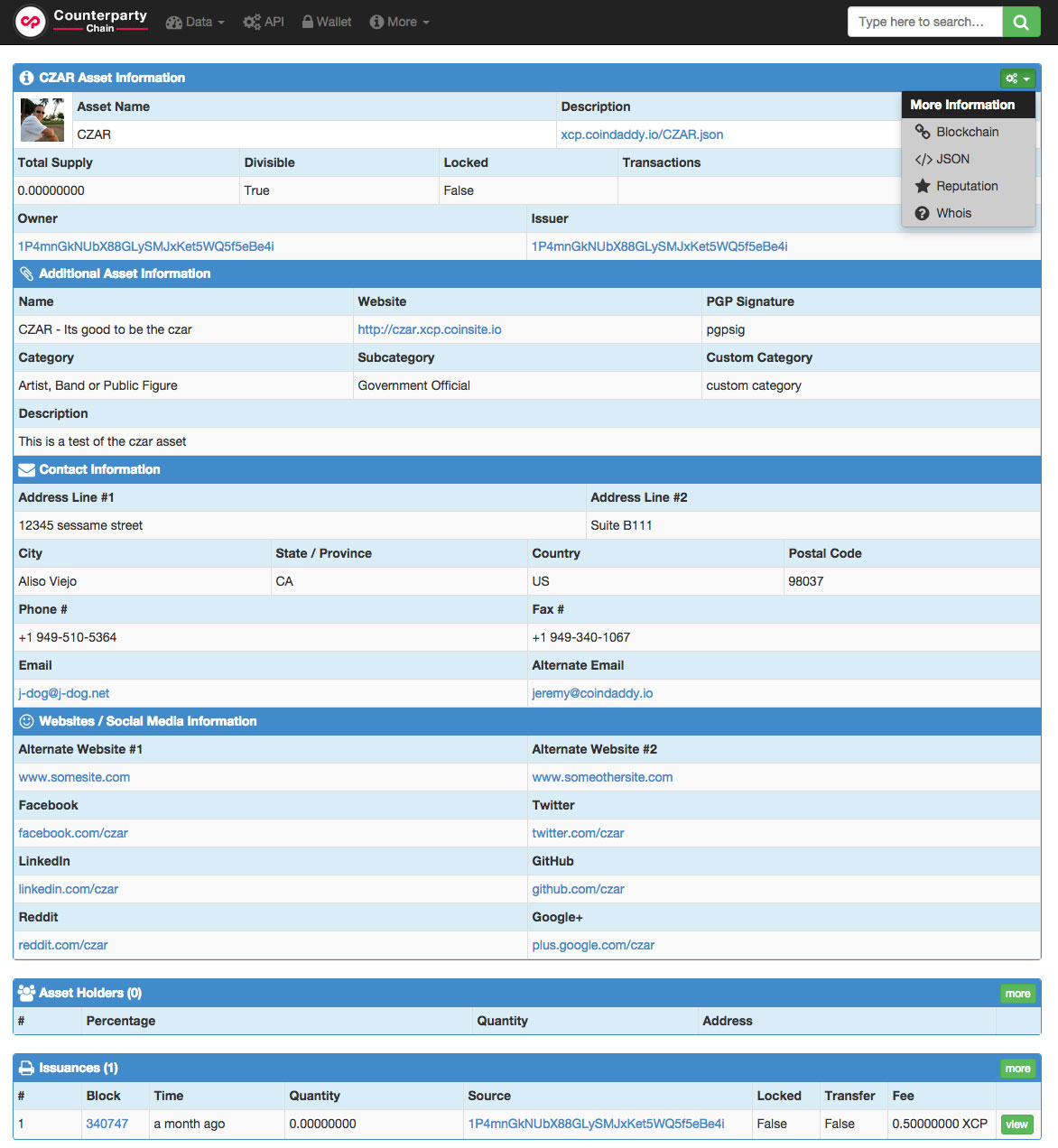Click the more button in Asset Holders
The height and width of the screenshot is (1148, 1058).
click(1017, 994)
